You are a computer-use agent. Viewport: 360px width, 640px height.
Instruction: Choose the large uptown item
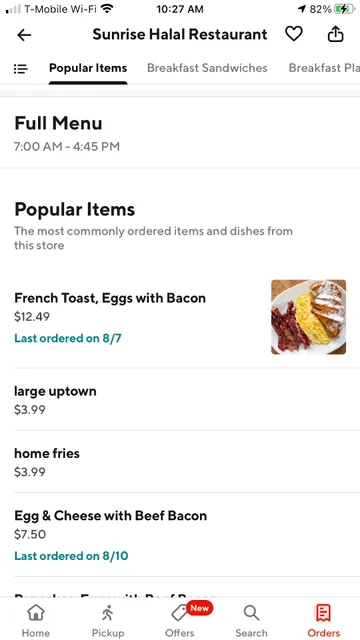(x=180, y=399)
